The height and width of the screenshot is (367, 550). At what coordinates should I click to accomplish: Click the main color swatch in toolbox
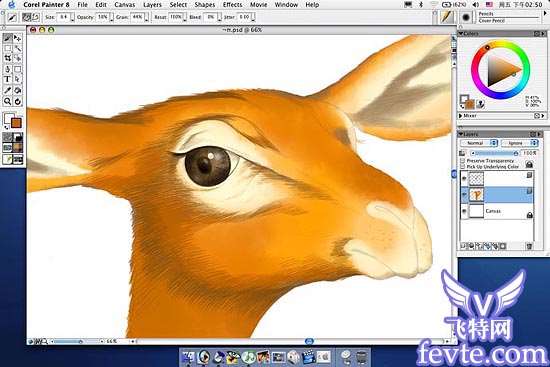click(x=16, y=123)
